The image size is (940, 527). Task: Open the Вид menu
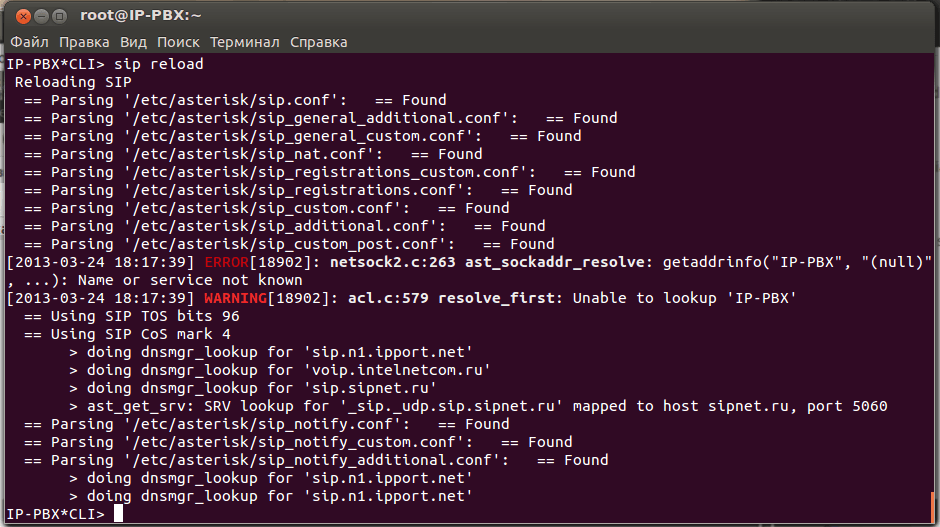coord(133,42)
